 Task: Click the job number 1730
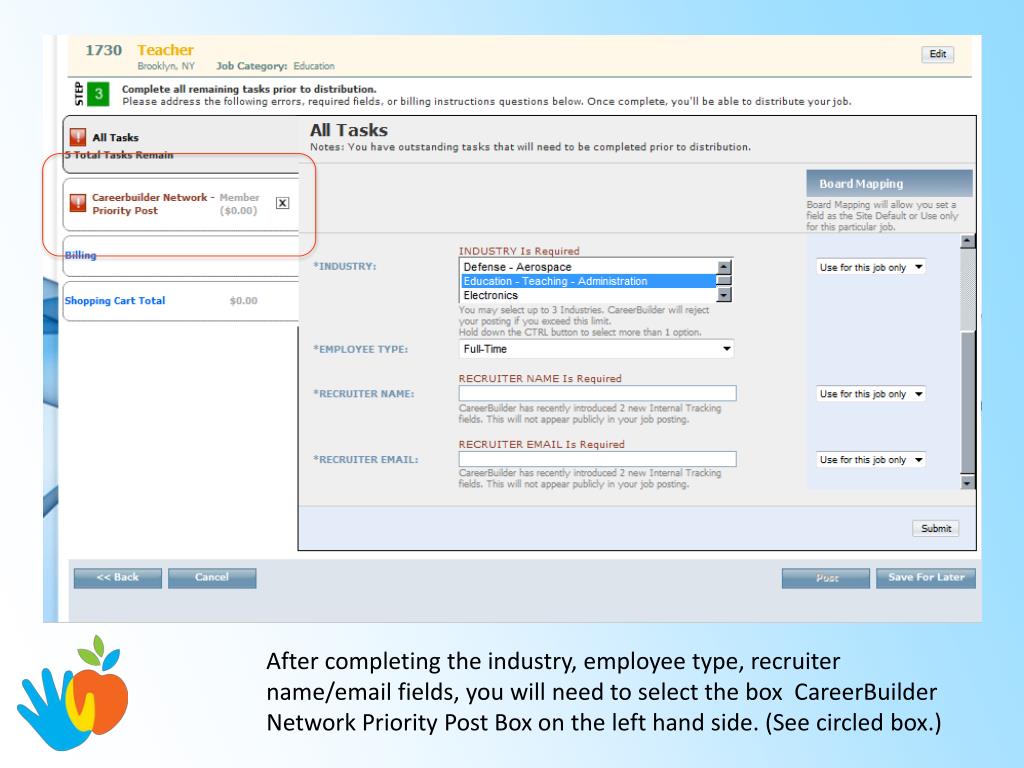103,50
